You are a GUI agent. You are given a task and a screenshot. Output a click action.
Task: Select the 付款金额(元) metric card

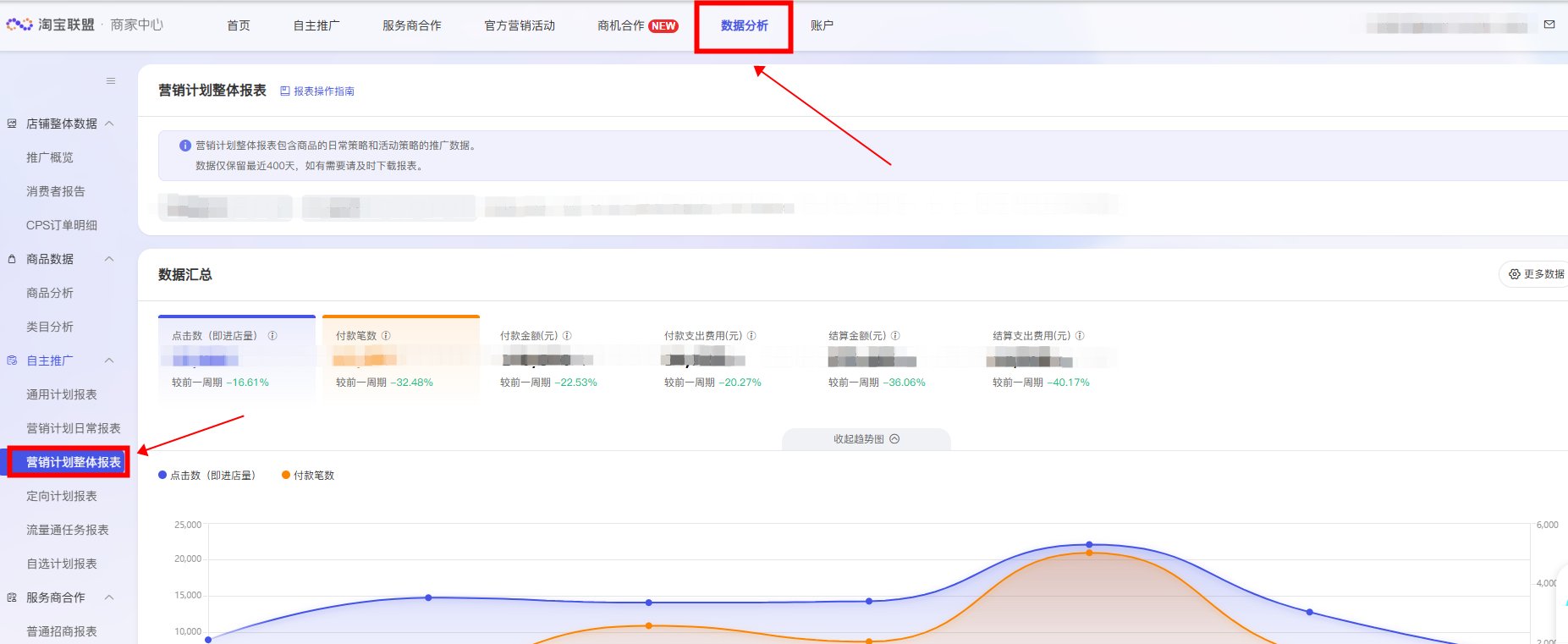click(x=565, y=357)
